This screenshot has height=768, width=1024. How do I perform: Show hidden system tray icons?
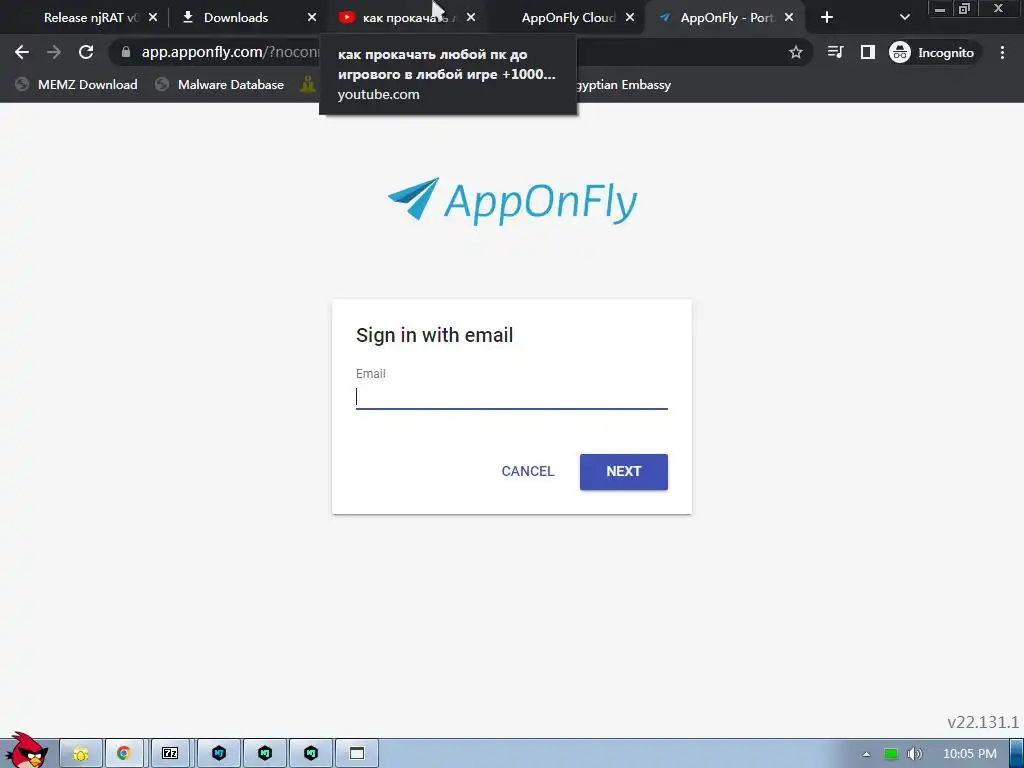point(866,754)
